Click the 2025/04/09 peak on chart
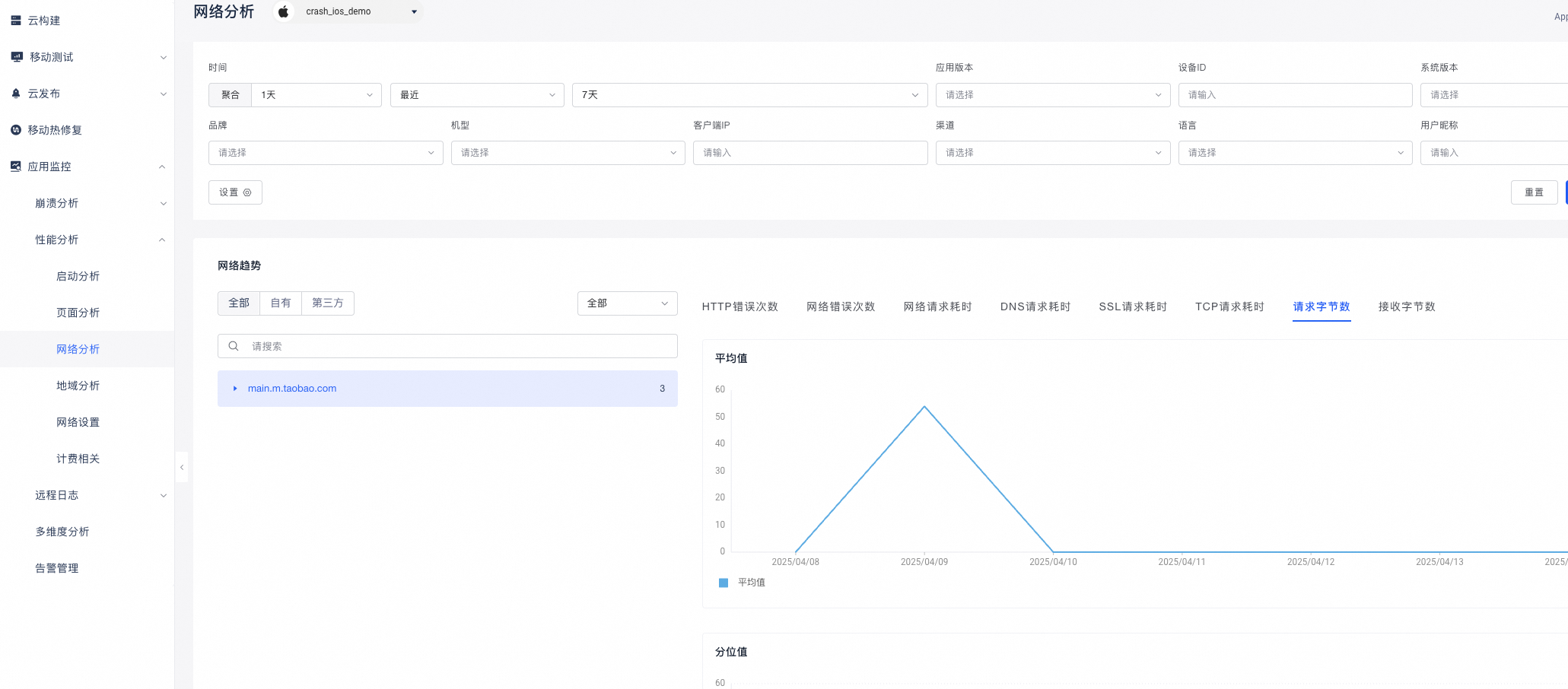1568x689 pixels. coord(924,407)
